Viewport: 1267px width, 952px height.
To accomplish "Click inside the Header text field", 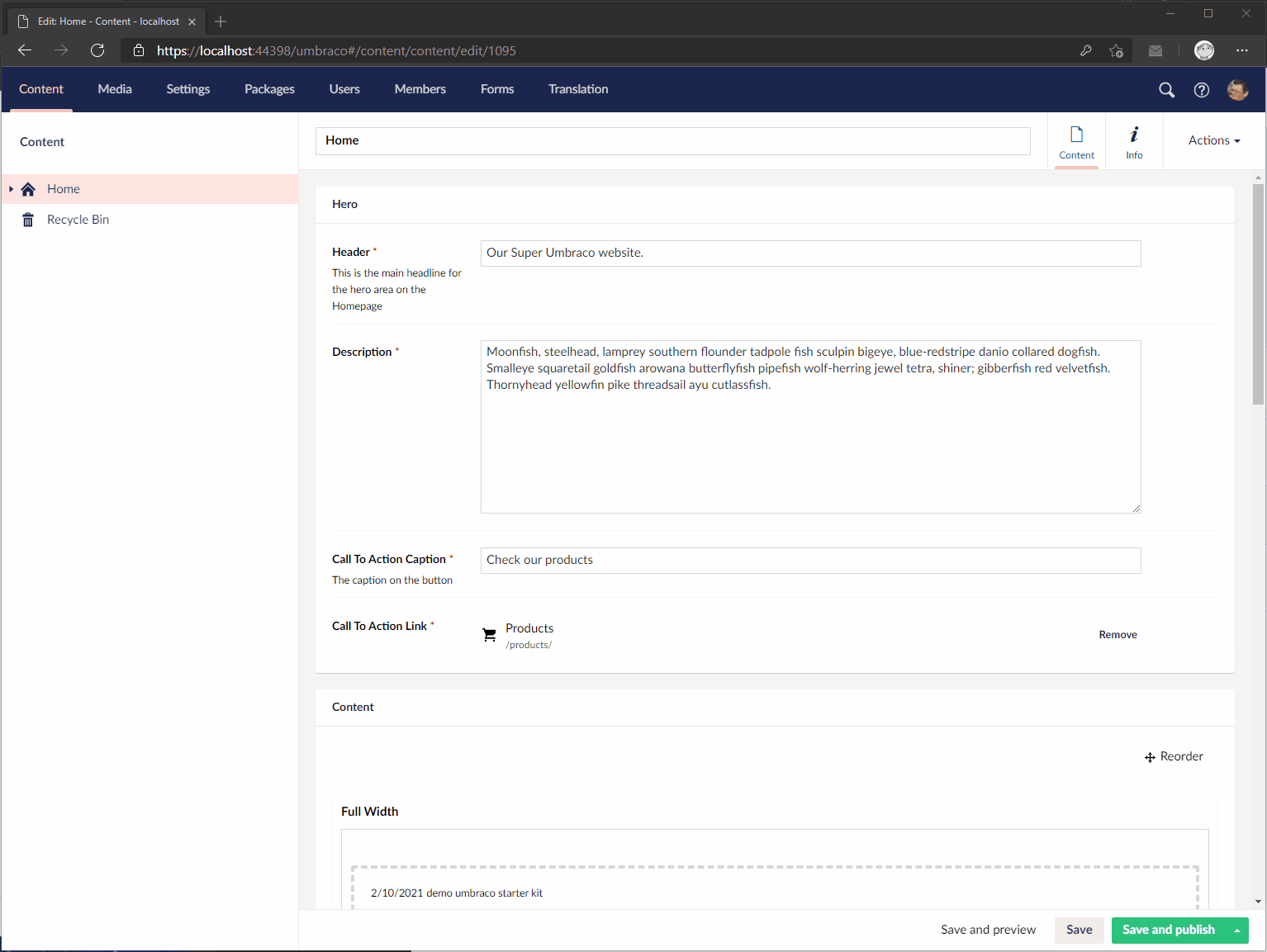I will (809, 253).
